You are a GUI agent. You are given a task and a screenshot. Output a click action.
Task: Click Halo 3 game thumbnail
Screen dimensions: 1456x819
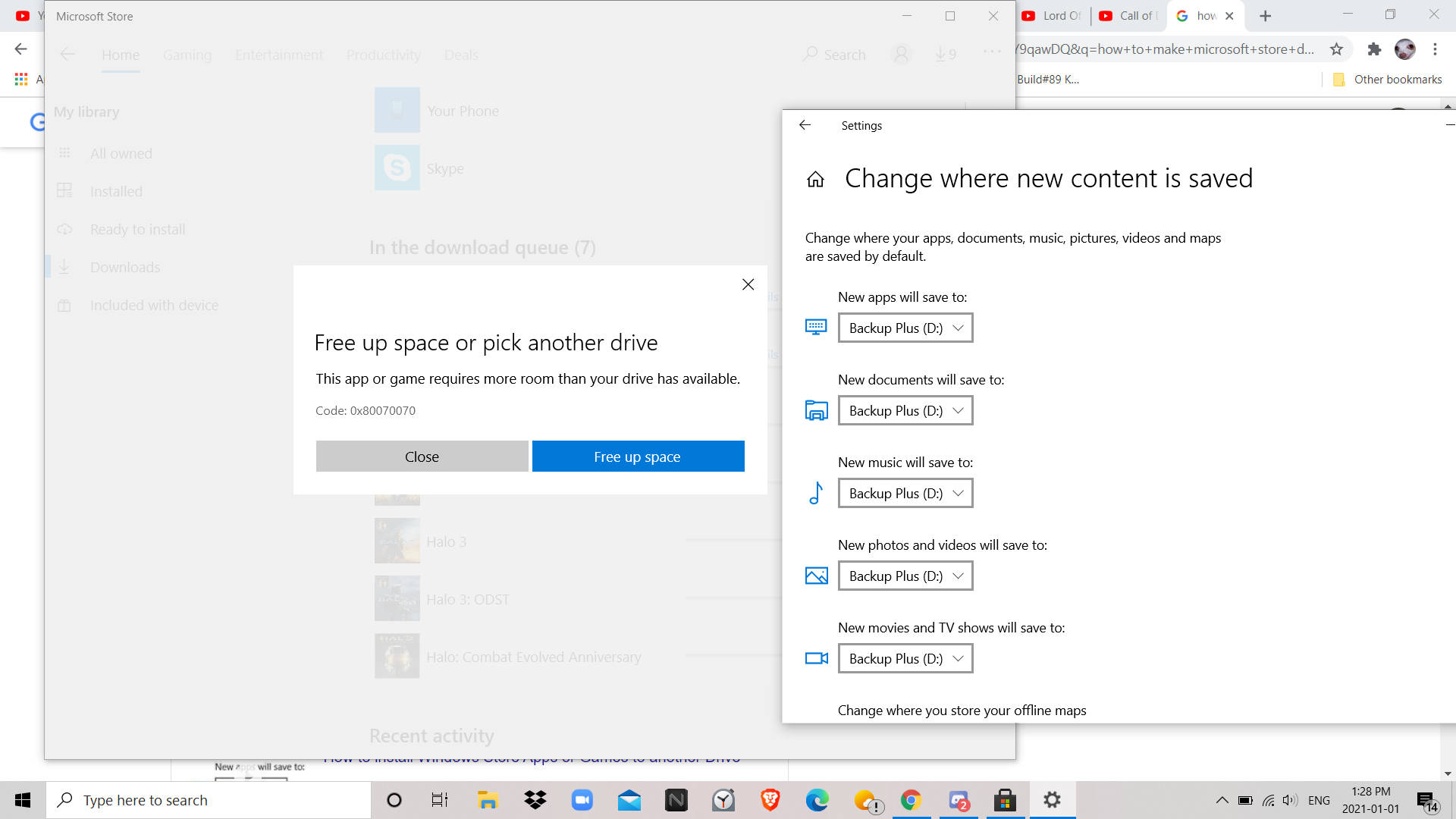pyautogui.click(x=397, y=541)
